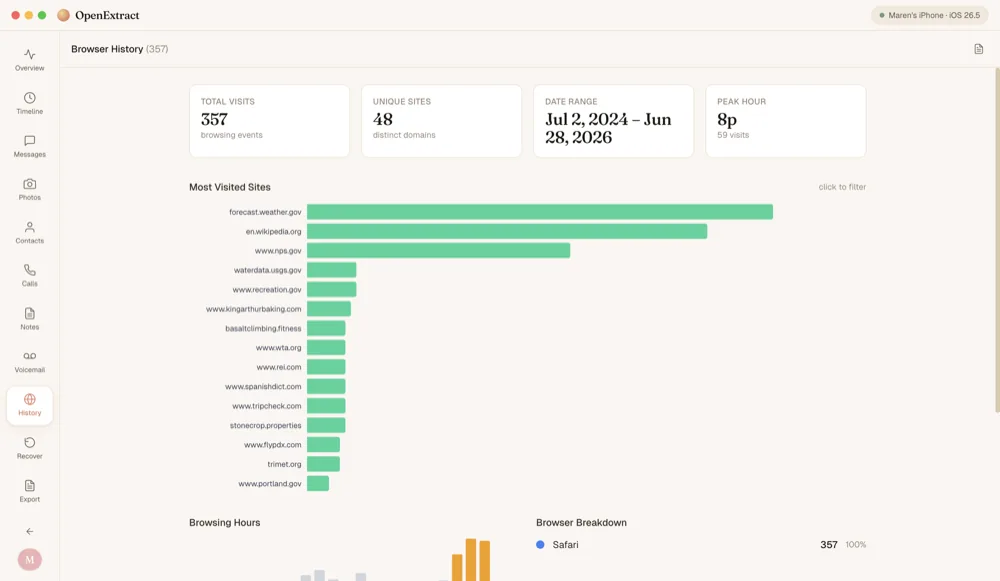Image resolution: width=1000 pixels, height=581 pixels.
Task: Open the Timeline clock icon
Action: point(29,98)
